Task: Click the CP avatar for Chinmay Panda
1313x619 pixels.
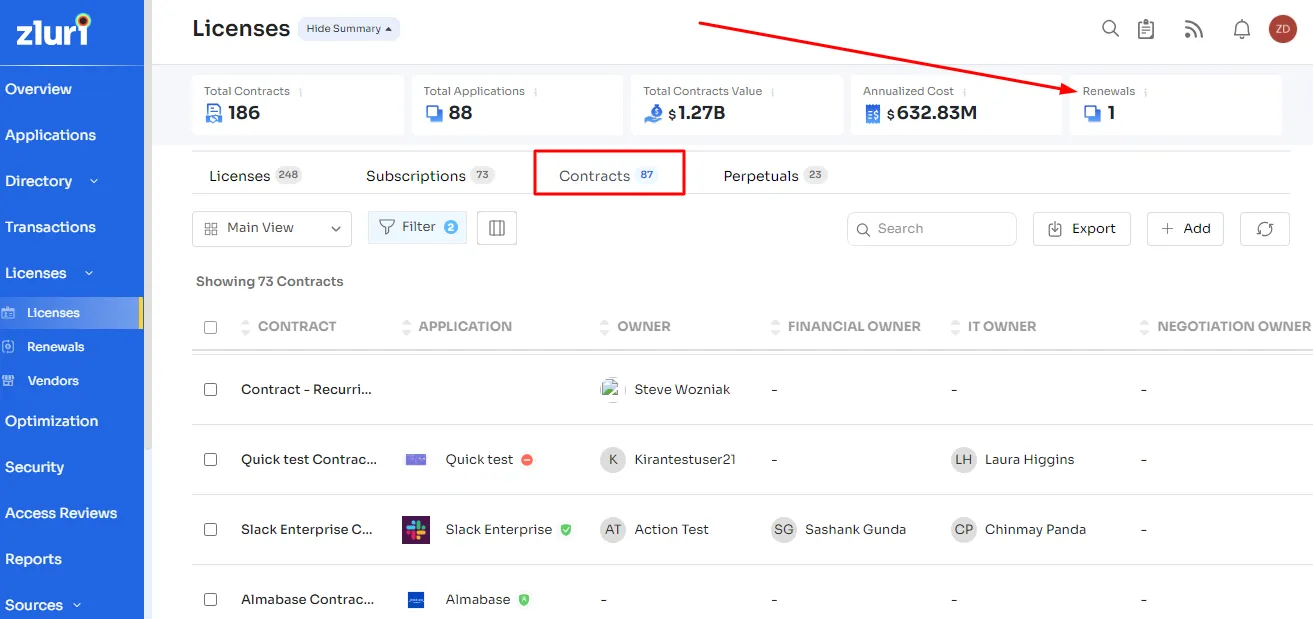Action: click(x=964, y=530)
